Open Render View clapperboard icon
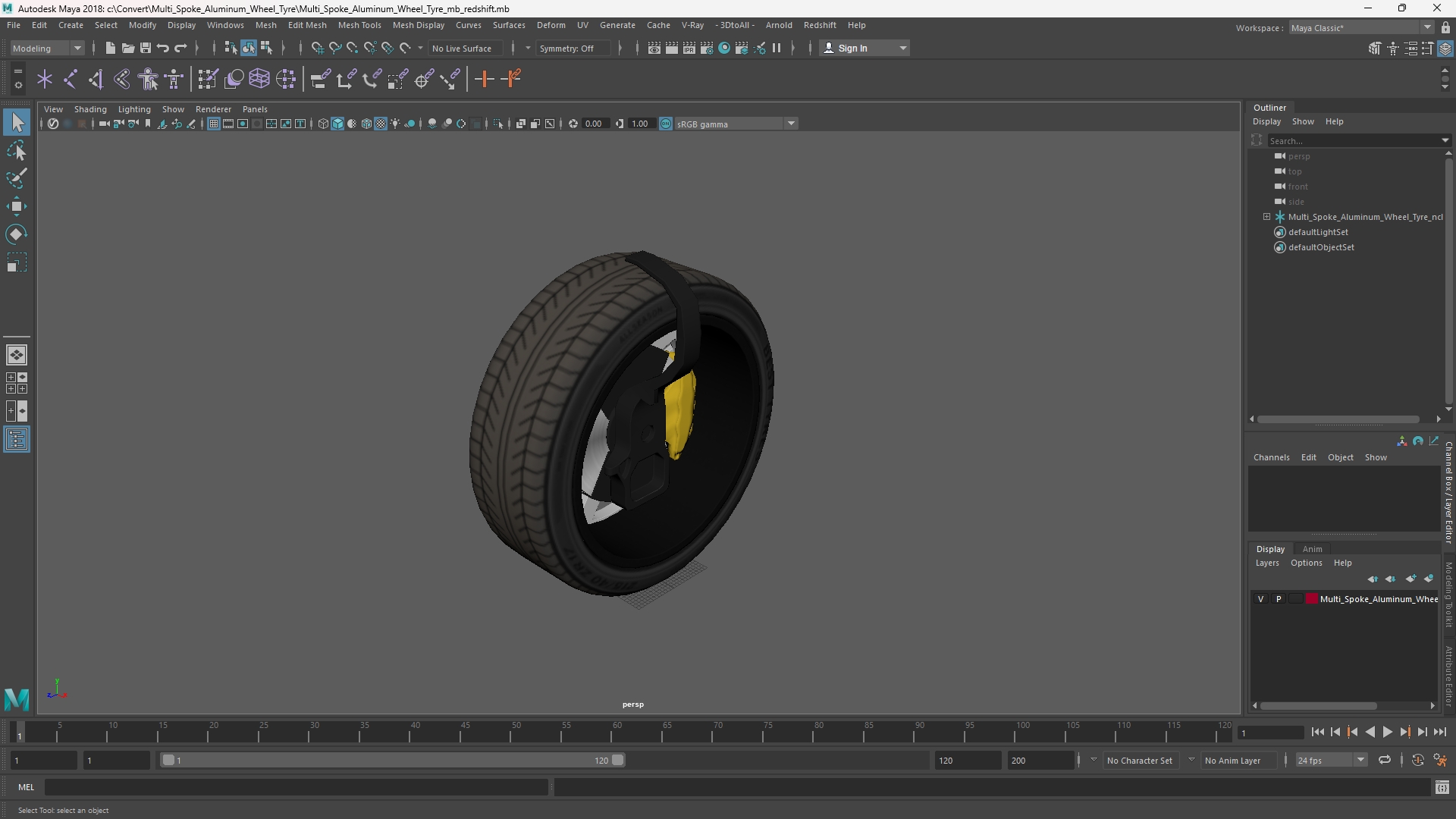Screen dimensions: 1456x819 (654, 48)
